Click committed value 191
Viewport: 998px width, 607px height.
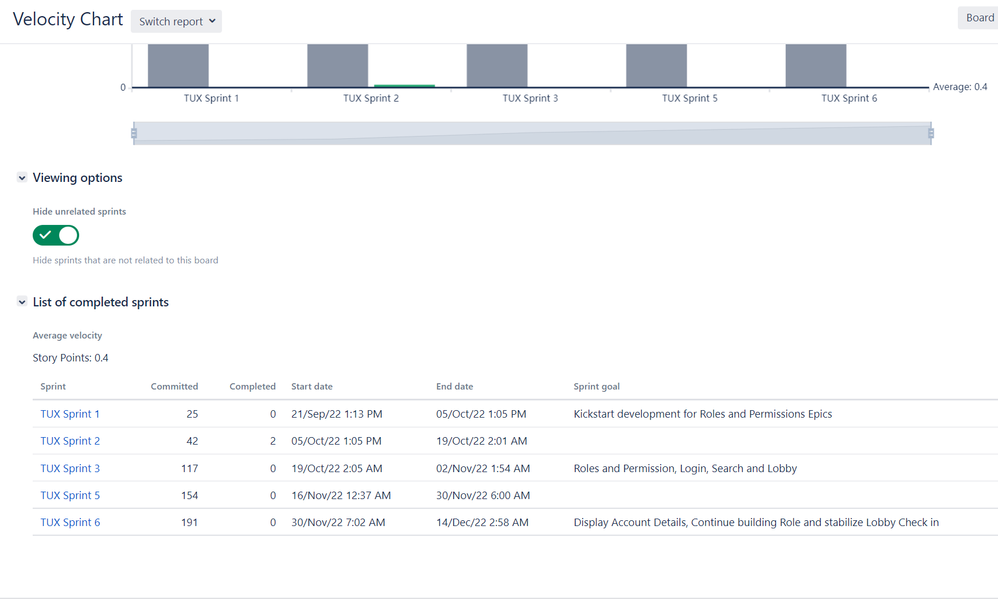pos(190,522)
